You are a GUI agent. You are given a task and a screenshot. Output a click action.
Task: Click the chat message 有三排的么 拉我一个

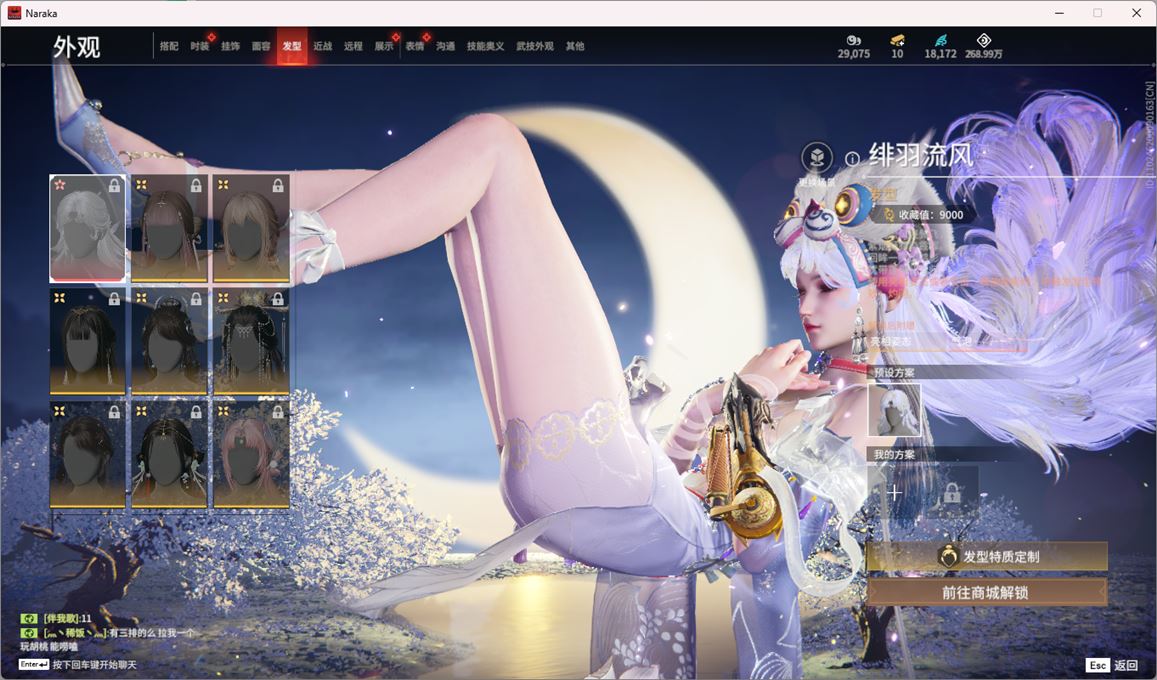pyautogui.click(x=151, y=633)
